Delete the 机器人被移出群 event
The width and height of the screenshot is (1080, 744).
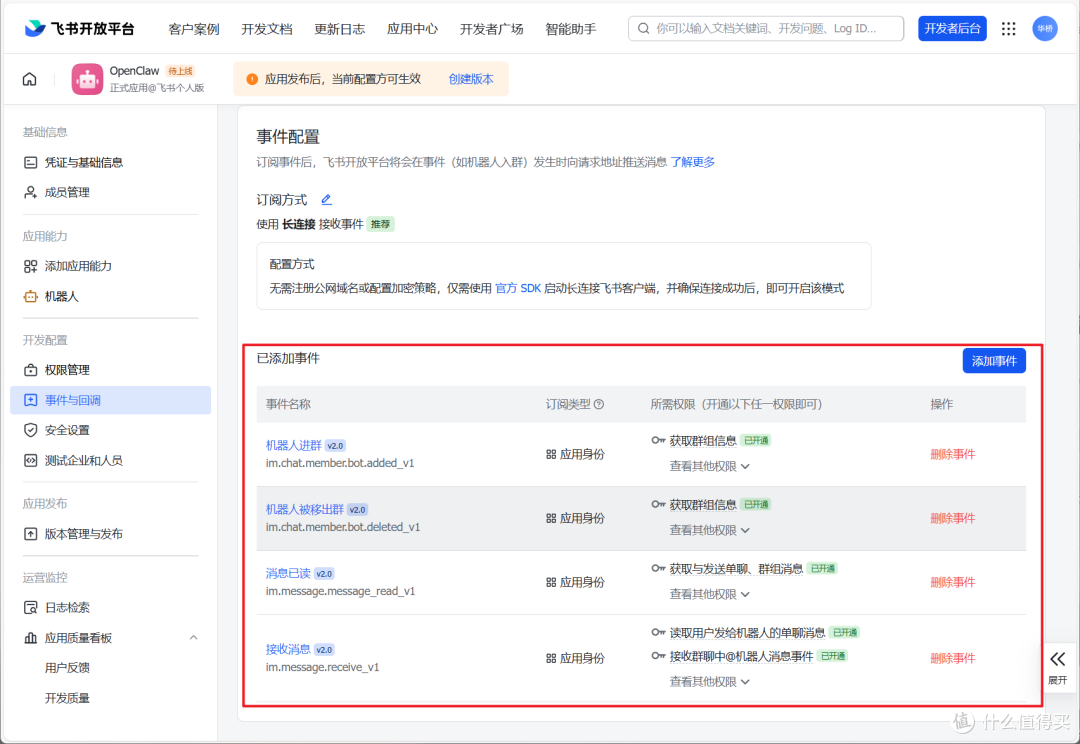(953, 519)
